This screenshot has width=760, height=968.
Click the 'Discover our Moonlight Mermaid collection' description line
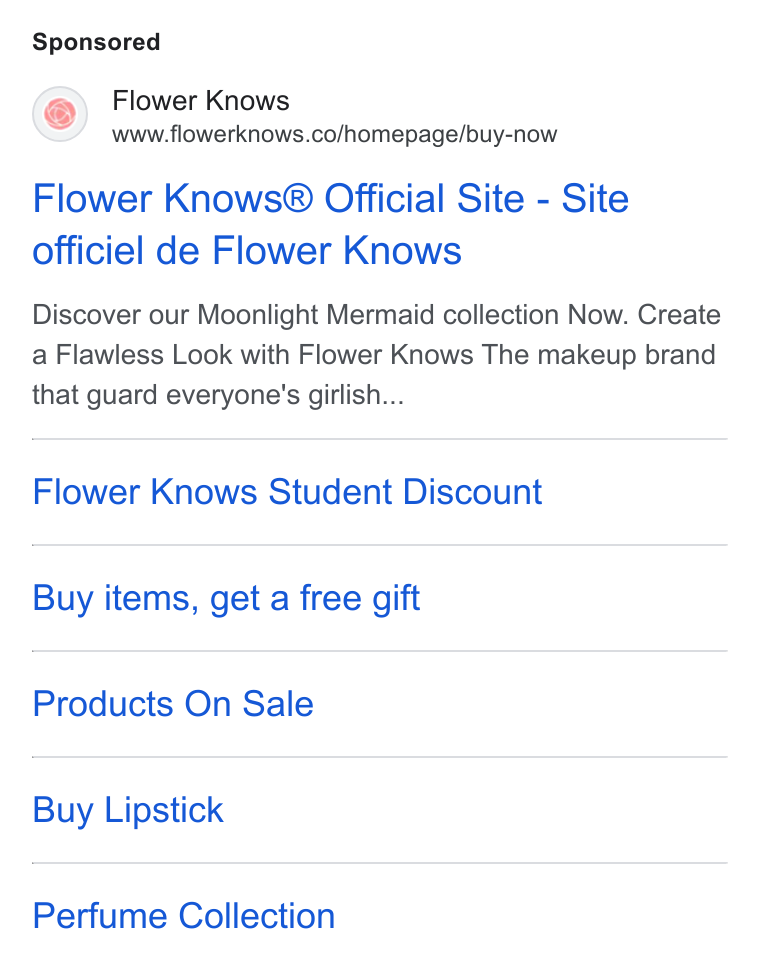[377, 315]
